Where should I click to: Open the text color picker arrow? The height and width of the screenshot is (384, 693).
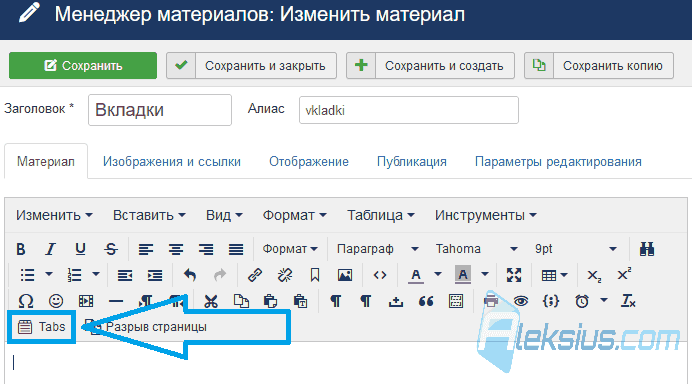pyautogui.click(x=438, y=274)
